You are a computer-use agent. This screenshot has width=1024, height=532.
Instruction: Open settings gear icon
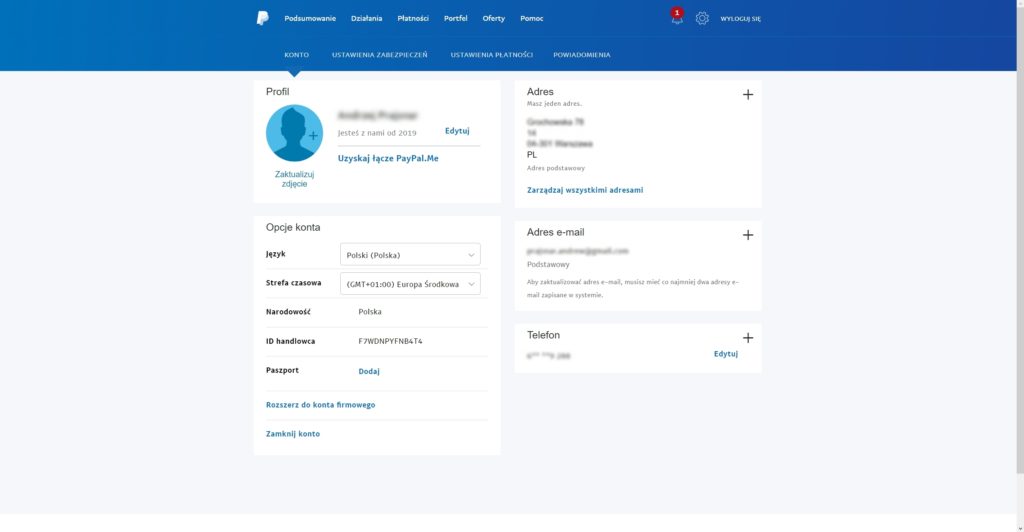[x=702, y=18]
